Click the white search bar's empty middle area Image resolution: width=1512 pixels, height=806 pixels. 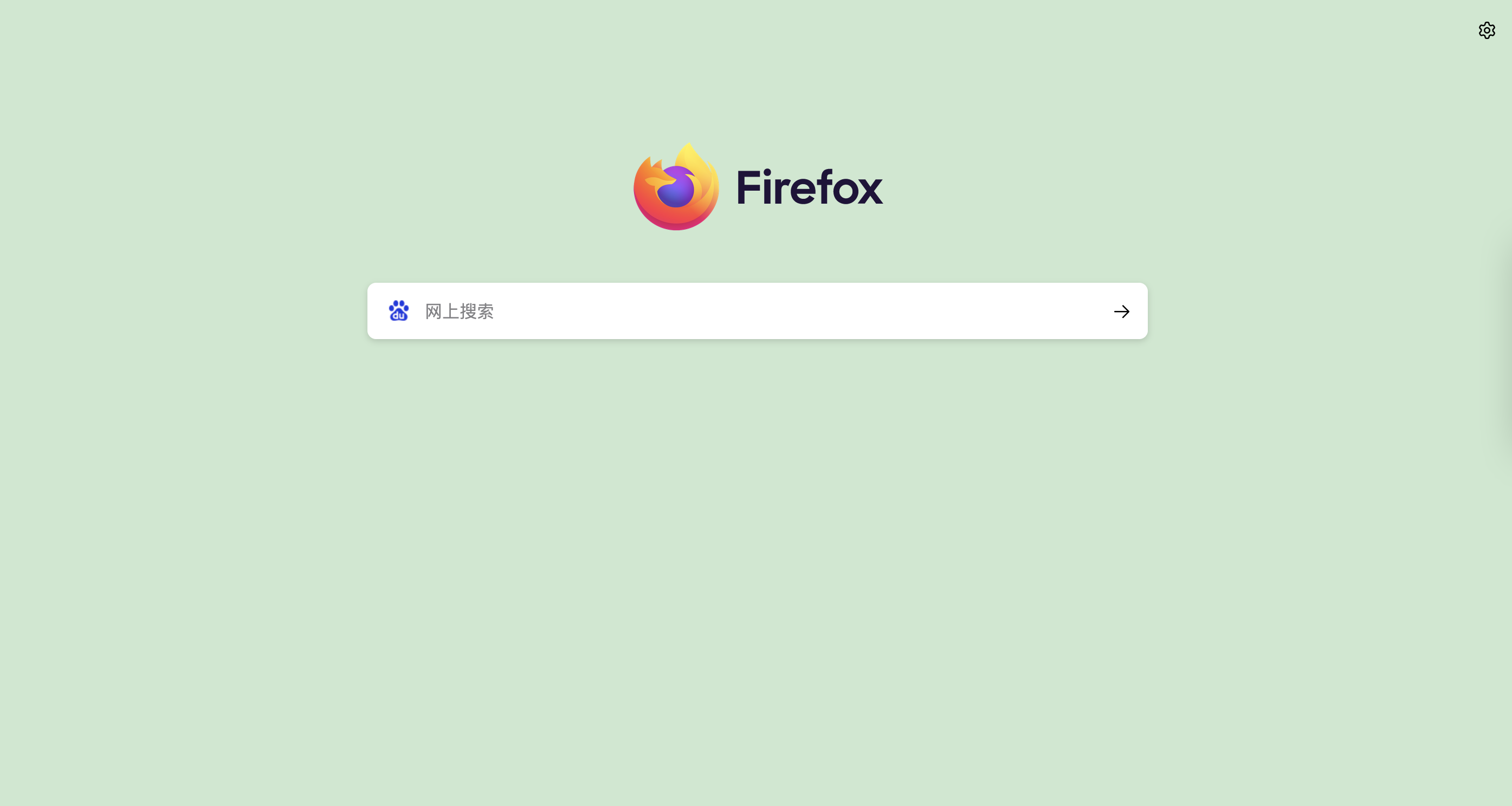pyautogui.click(x=792, y=311)
